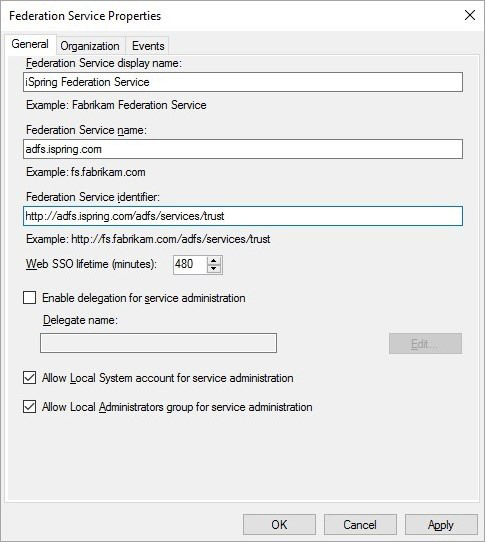This screenshot has width=485, height=542.
Task: Click the Enable delegation label text
Action: 144,298
